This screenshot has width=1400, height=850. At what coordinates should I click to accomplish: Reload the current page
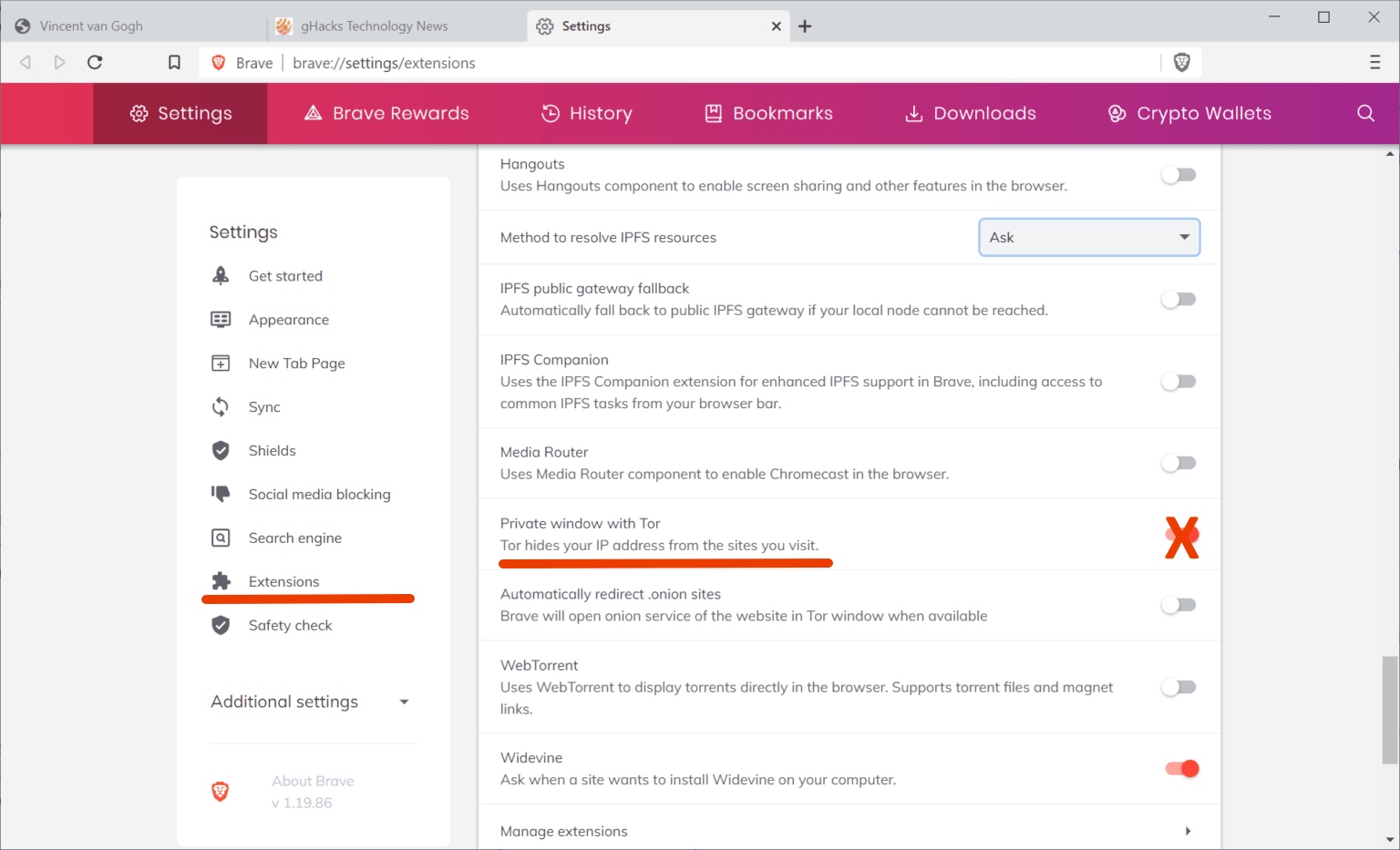(95, 62)
